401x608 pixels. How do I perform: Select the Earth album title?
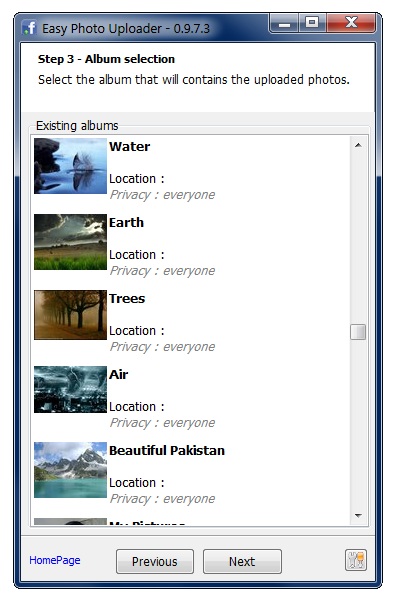click(x=126, y=223)
